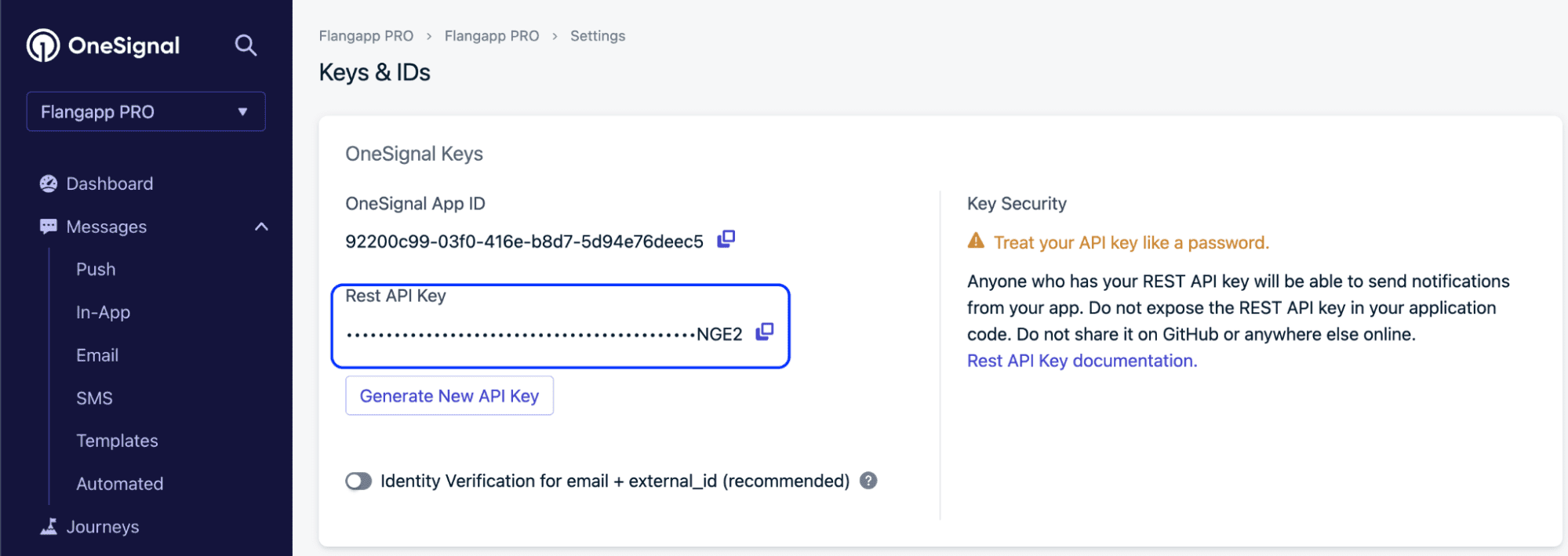
Task: Click the Journeys flask icon
Action: tap(49, 527)
